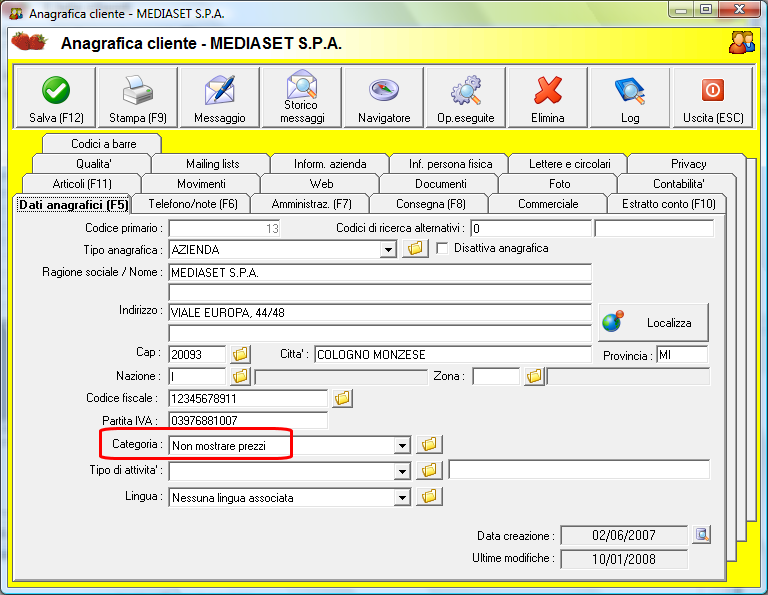Expand the Categoria dropdown arrow
This screenshot has width=768, height=595.
(402, 446)
